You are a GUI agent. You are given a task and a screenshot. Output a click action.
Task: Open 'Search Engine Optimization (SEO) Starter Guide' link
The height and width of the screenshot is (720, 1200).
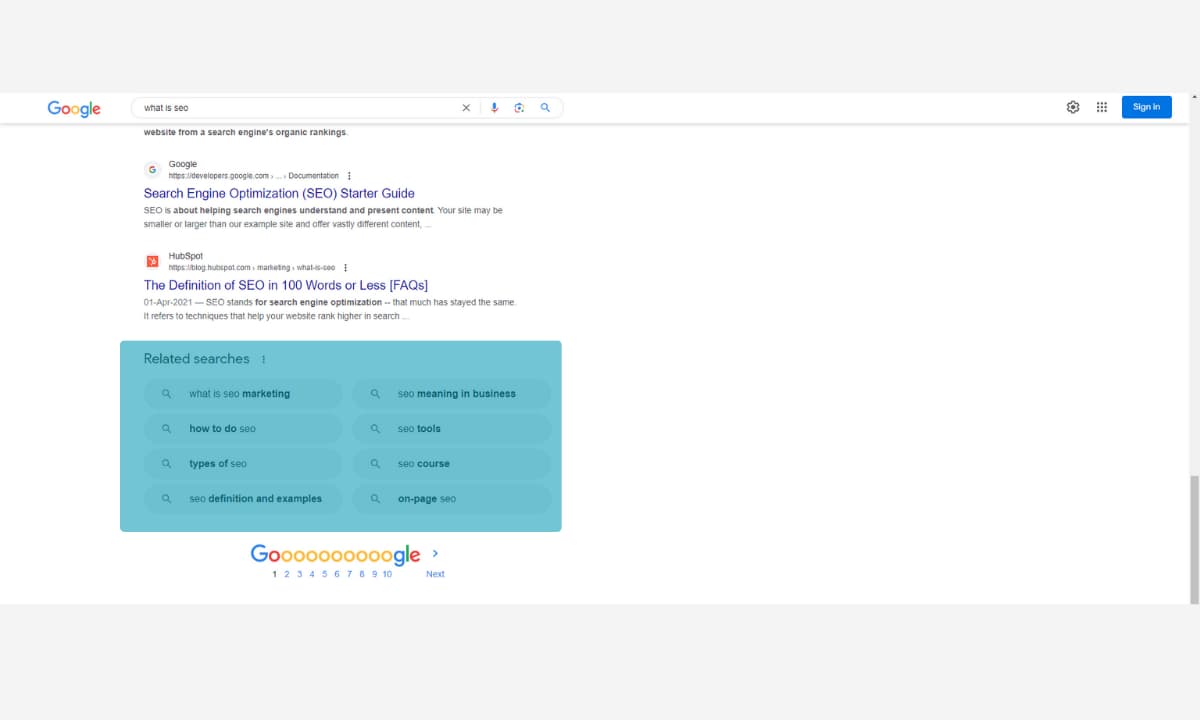click(279, 193)
